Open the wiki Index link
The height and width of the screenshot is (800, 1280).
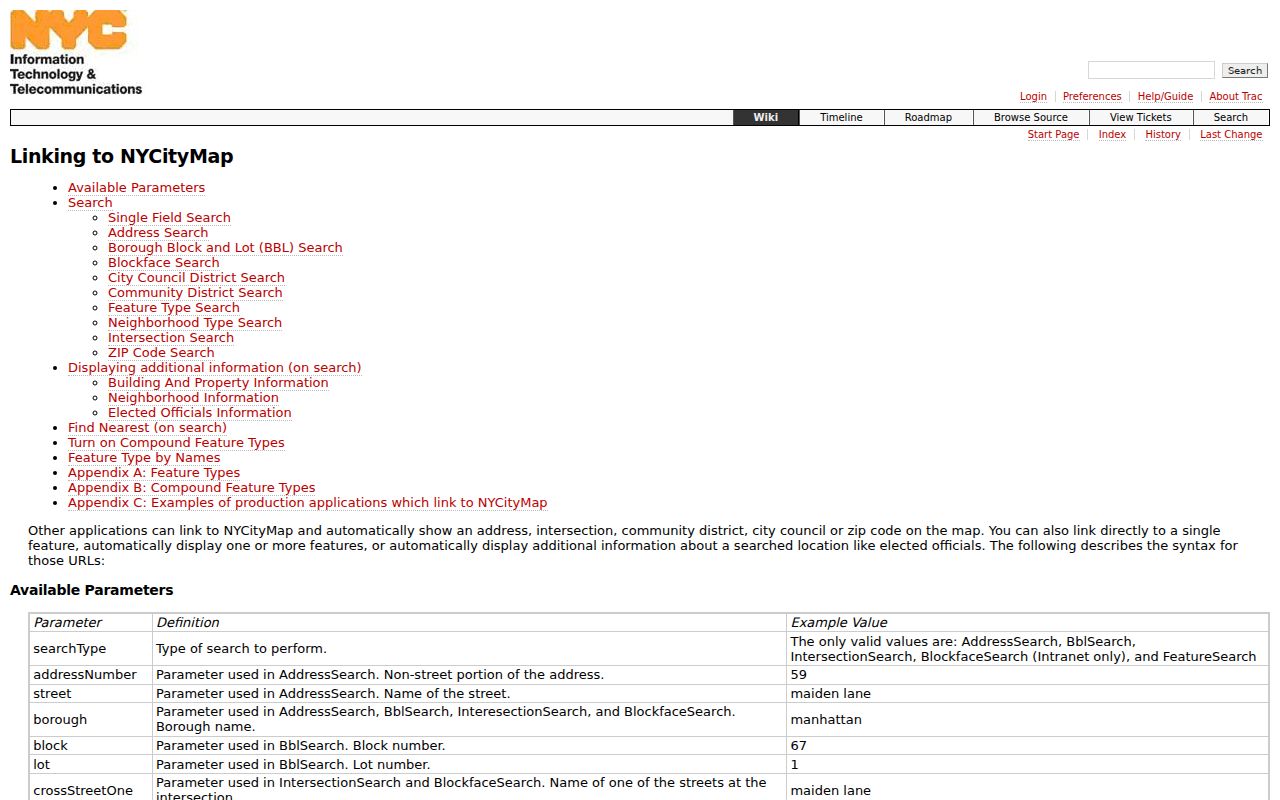tap(1112, 135)
